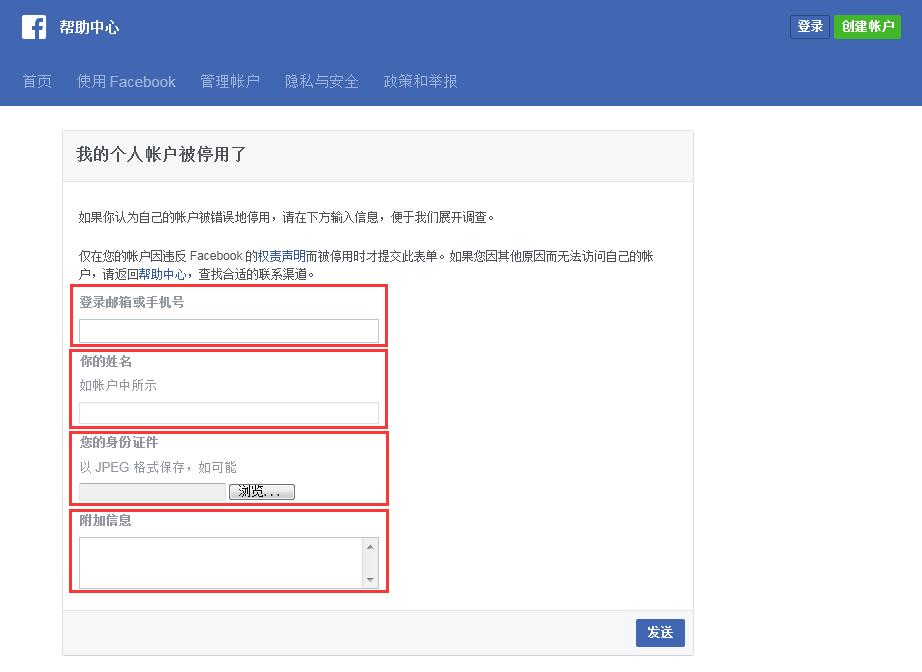
Task: Click the 你的姓名 text field
Action: [228, 412]
